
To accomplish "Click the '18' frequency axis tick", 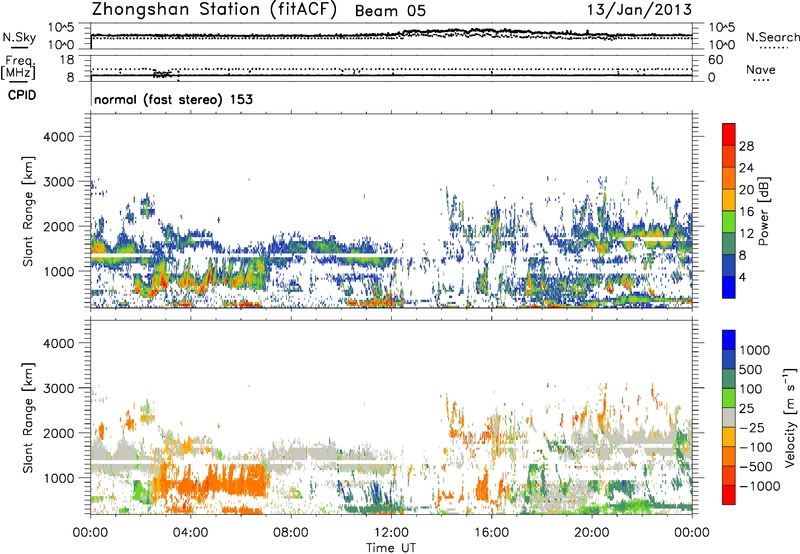I will click(66, 60).
